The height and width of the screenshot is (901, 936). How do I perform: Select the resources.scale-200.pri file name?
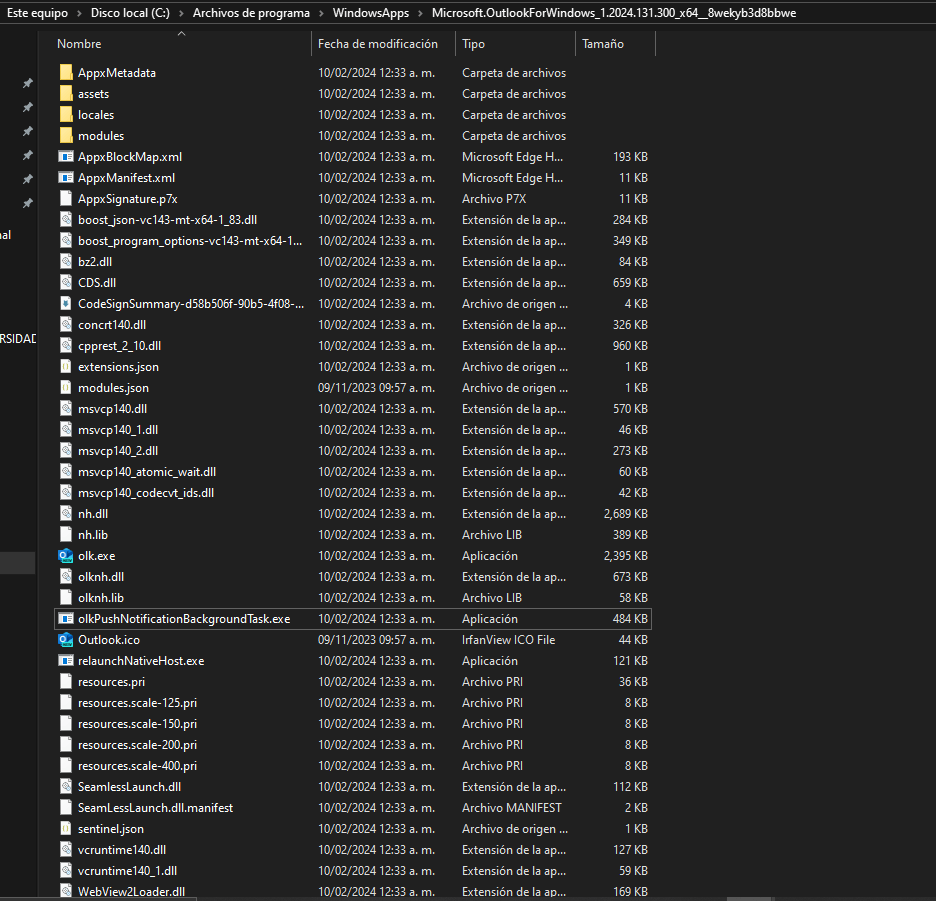click(137, 745)
